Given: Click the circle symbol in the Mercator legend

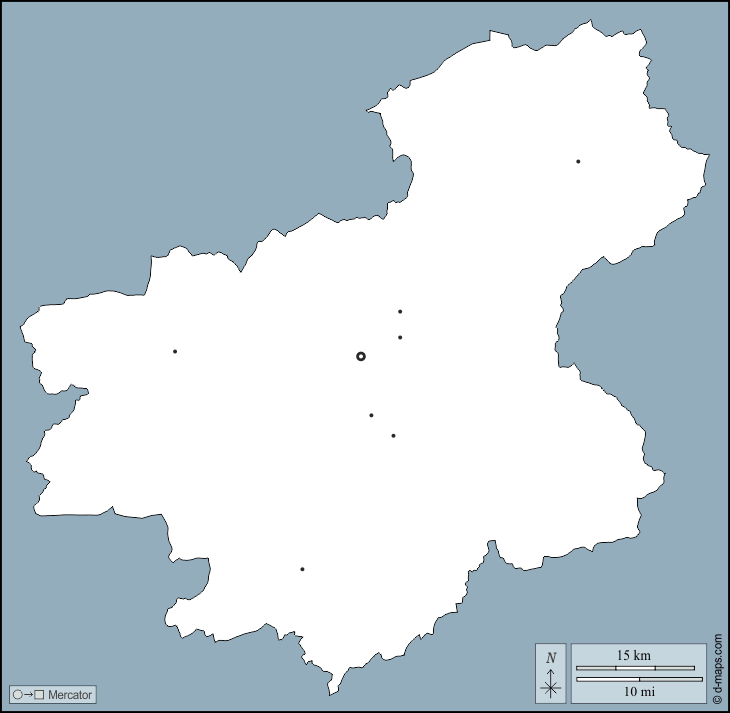Looking at the screenshot, I should (18, 694).
